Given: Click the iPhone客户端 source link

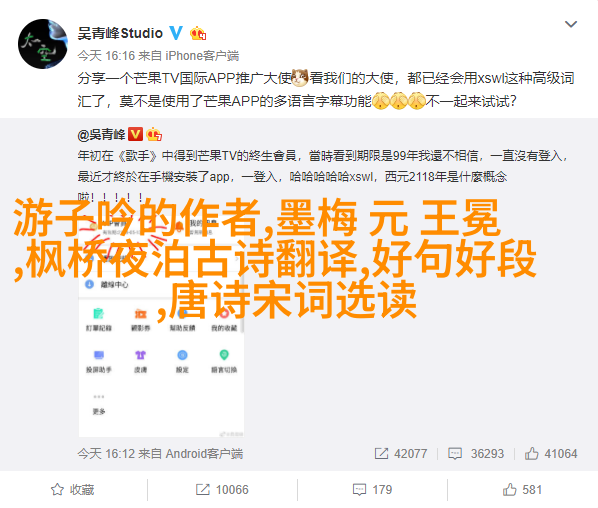Looking at the screenshot, I should tap(202, 56).
